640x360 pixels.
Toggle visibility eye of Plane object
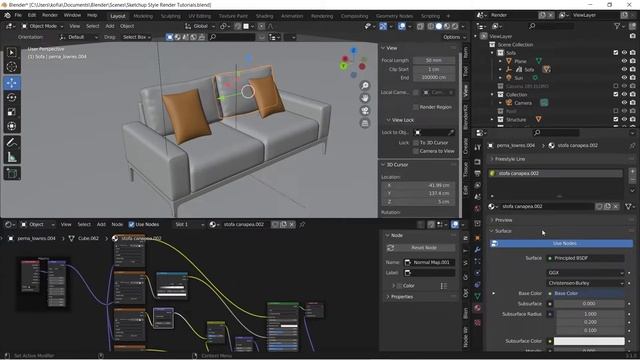(624, 61)
